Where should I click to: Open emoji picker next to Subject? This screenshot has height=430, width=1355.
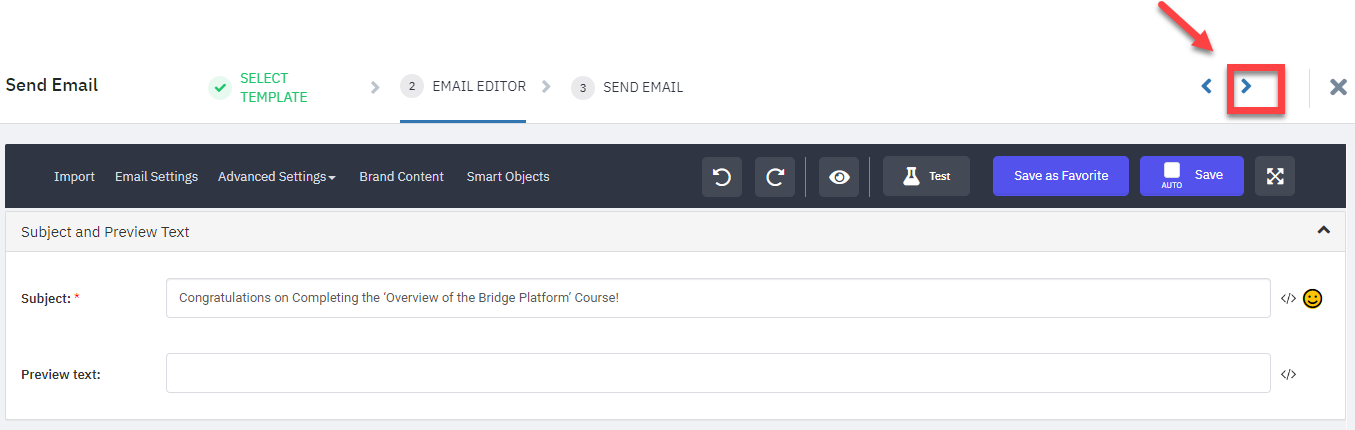(x=1313, y=298)
